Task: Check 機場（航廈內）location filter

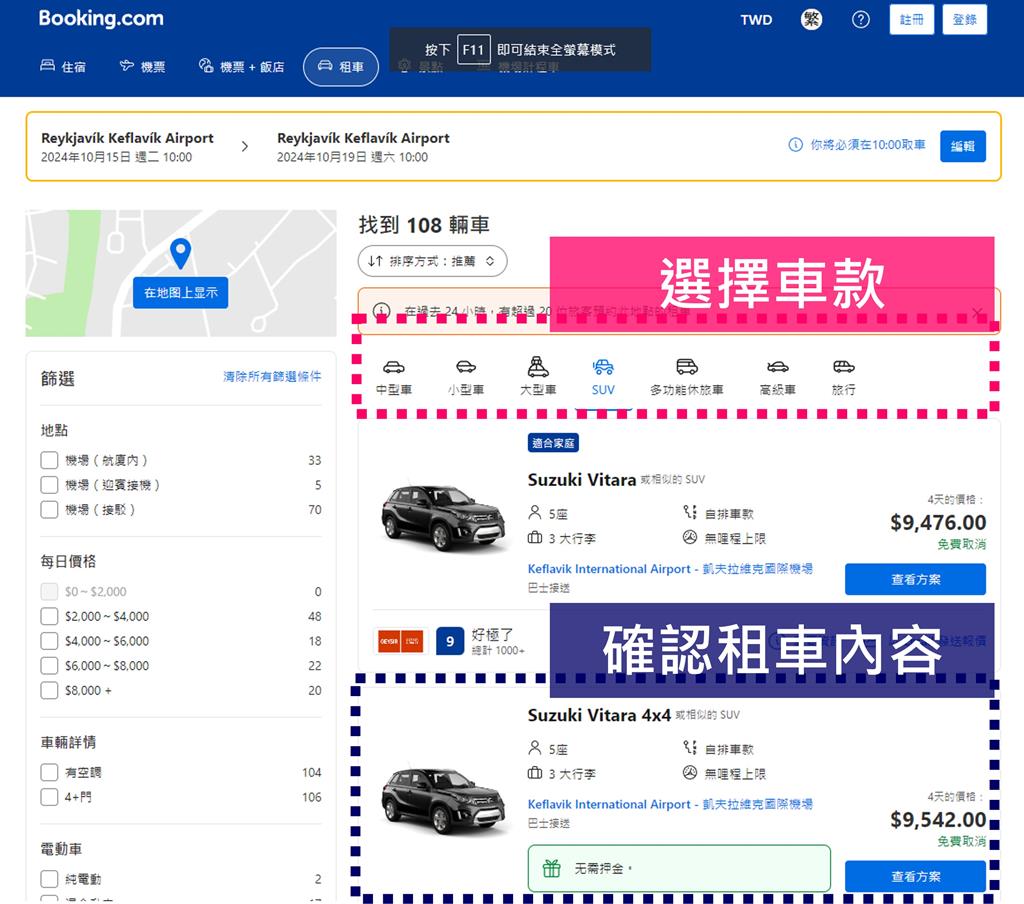Action: click(50, 460)
